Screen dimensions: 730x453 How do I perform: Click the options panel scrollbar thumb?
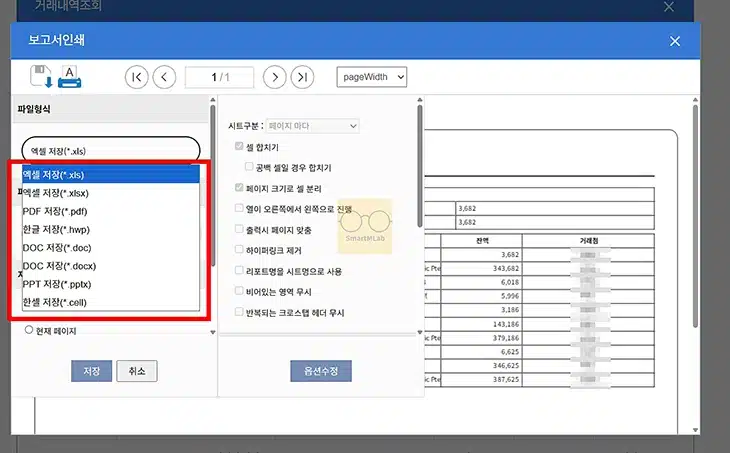tap(419, 166)
